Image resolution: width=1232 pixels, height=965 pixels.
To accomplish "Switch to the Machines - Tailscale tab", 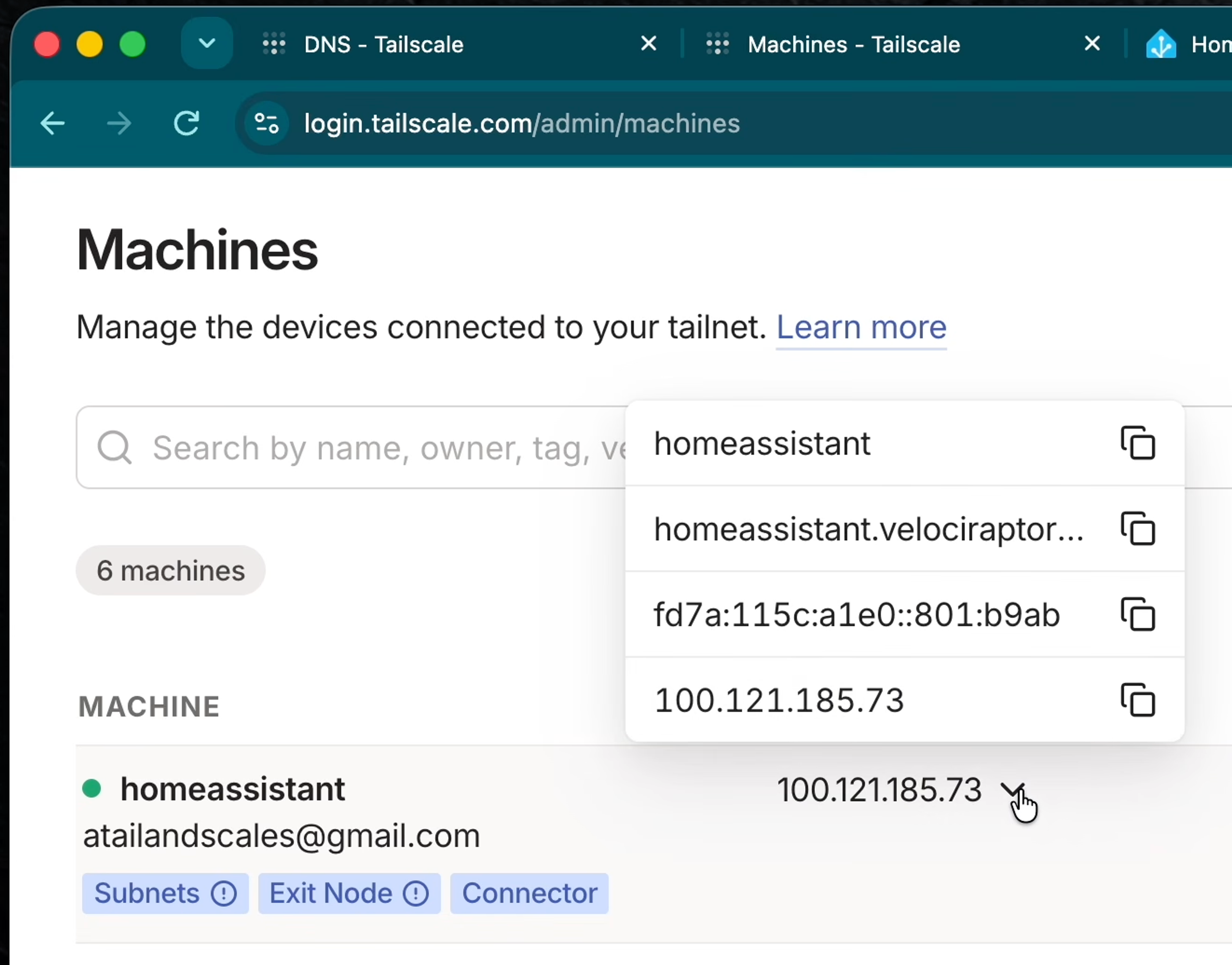I will pos(854,44).
